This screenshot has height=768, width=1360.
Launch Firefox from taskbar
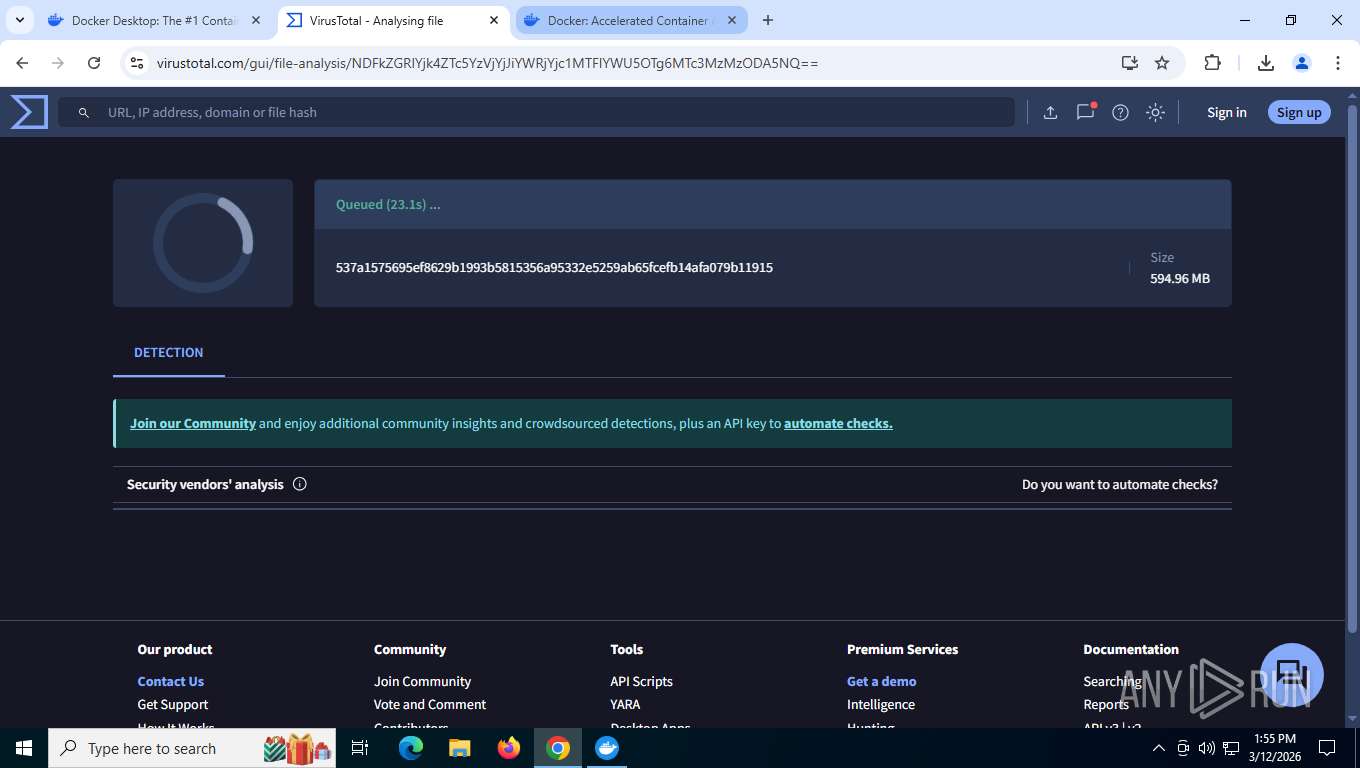pos(509,748)
